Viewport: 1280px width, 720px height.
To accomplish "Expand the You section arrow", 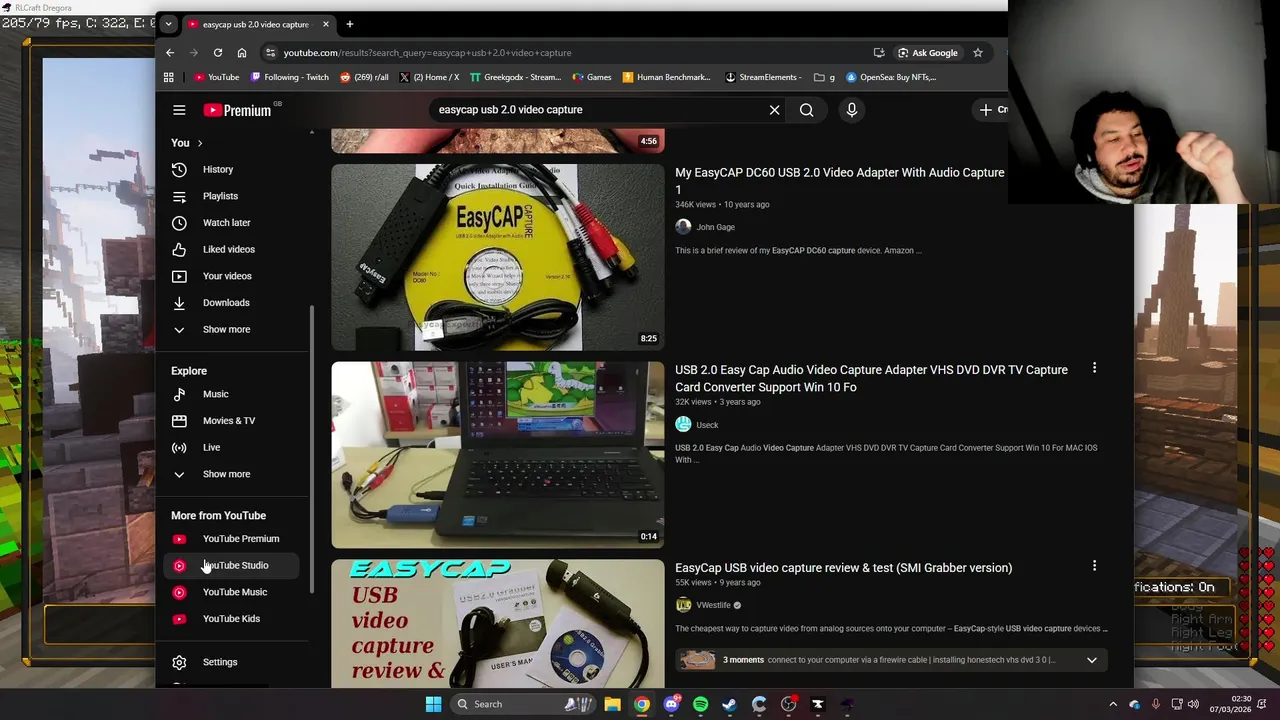I will point(199,143).
